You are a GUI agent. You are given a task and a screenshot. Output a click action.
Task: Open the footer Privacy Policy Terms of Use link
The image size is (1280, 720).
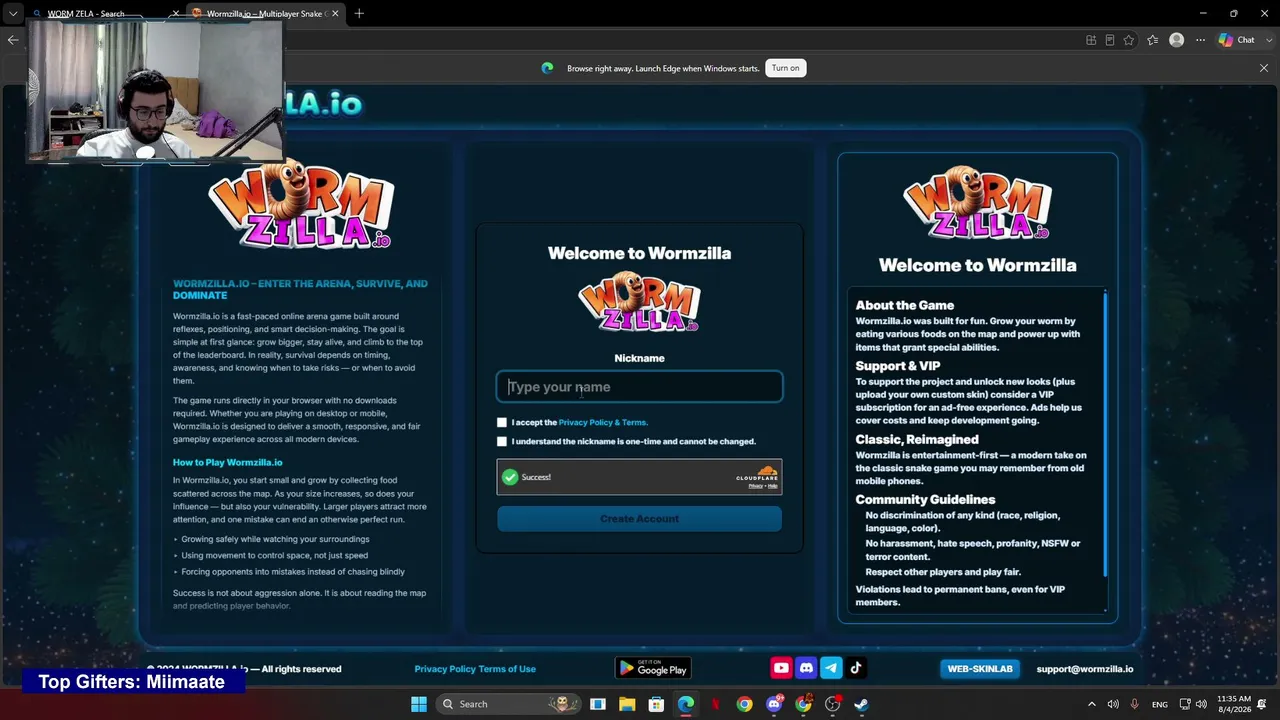click(475, 669)
